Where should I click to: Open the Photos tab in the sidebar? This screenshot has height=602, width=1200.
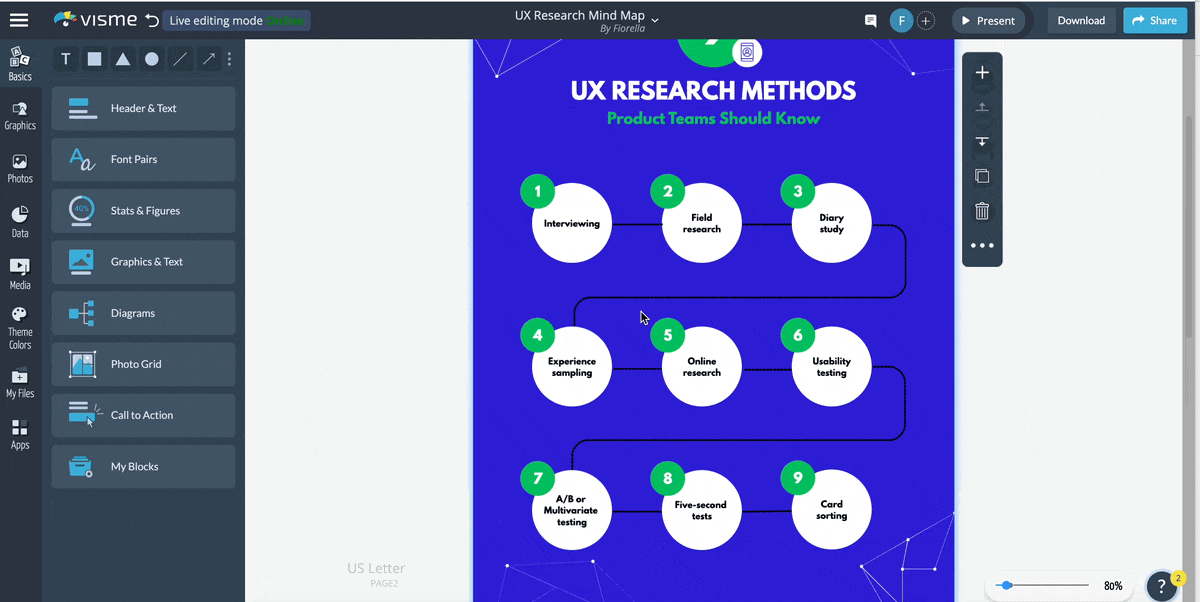click(20, 167)
